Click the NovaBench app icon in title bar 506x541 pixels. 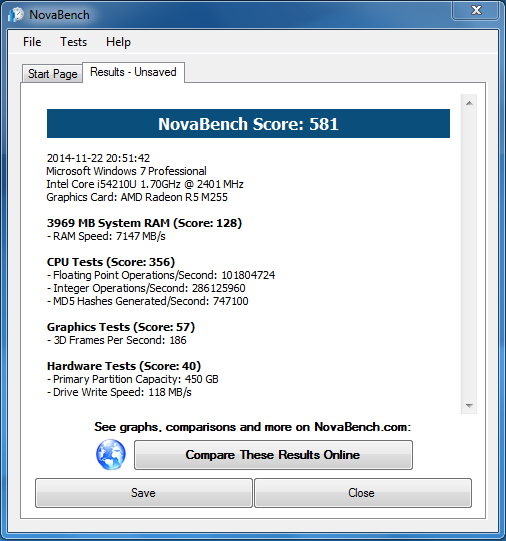click(x=16, y=15)
